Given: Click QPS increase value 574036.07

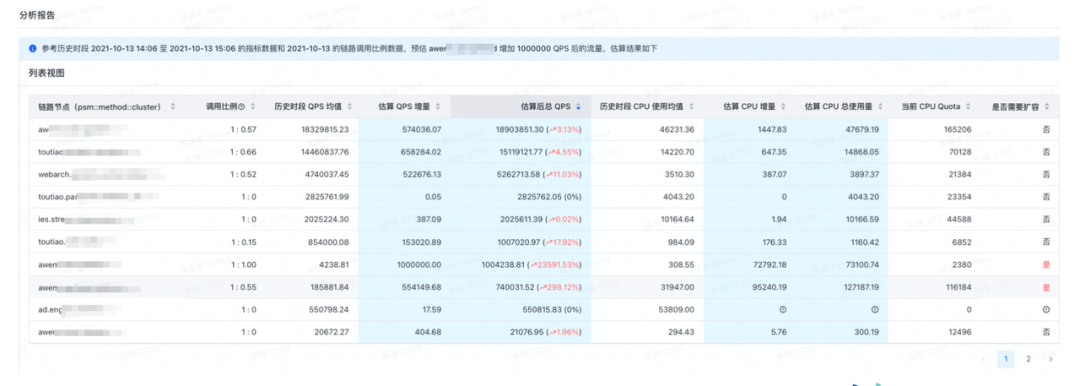Looking at the screenshot, I should click(x=423, y=130).
